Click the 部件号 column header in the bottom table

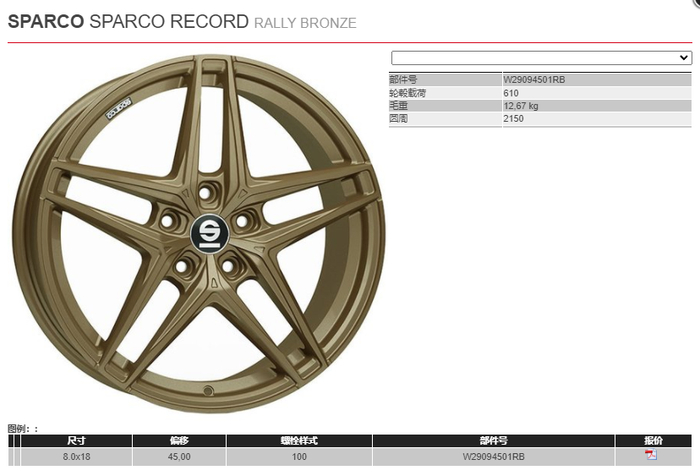pos(494,441)
